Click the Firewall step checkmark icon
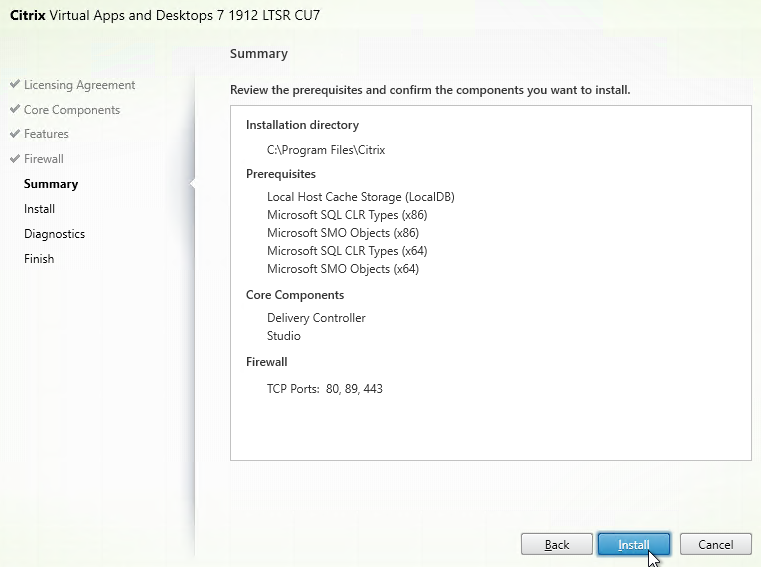This screenshot has height=567, width=761. click(x=14, y=159)
